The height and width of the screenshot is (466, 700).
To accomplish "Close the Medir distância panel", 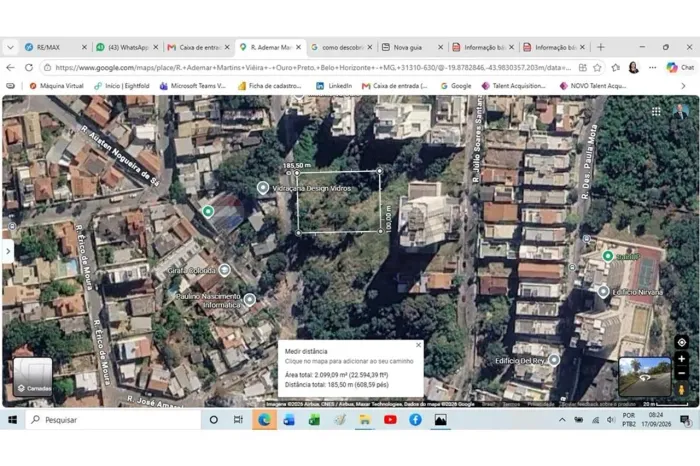I will click(418, 345).
